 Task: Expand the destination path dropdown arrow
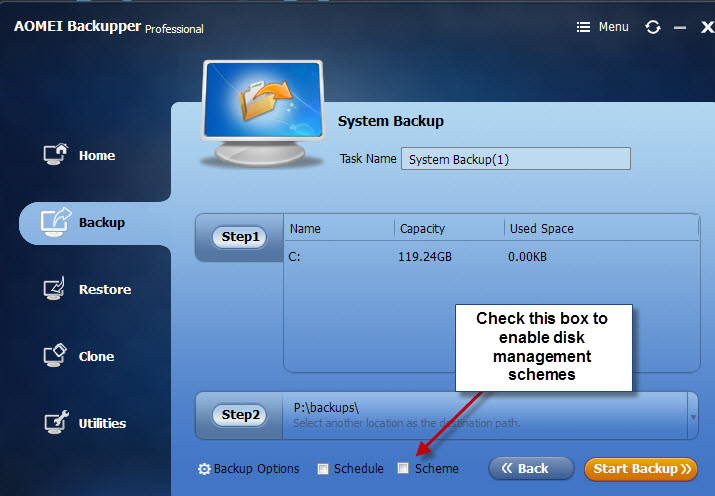[x=693, y=417]
